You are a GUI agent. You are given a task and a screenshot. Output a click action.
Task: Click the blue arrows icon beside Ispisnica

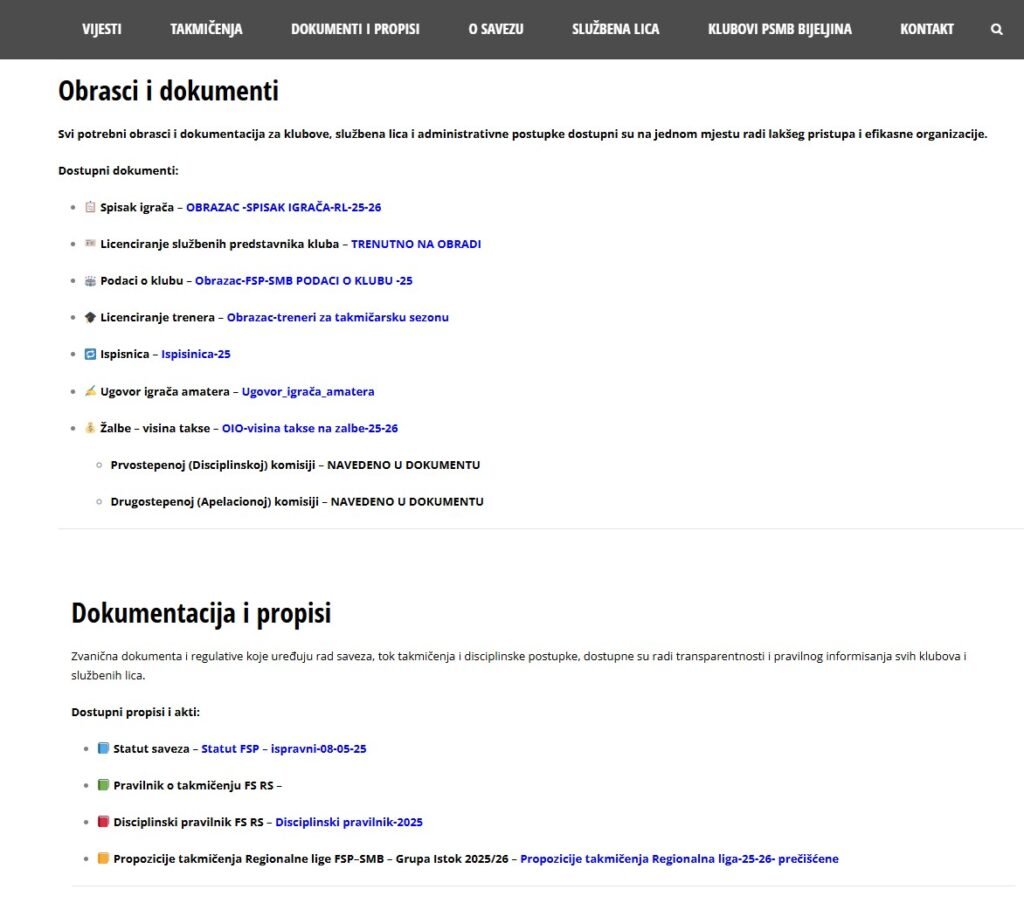click(90, 354)
